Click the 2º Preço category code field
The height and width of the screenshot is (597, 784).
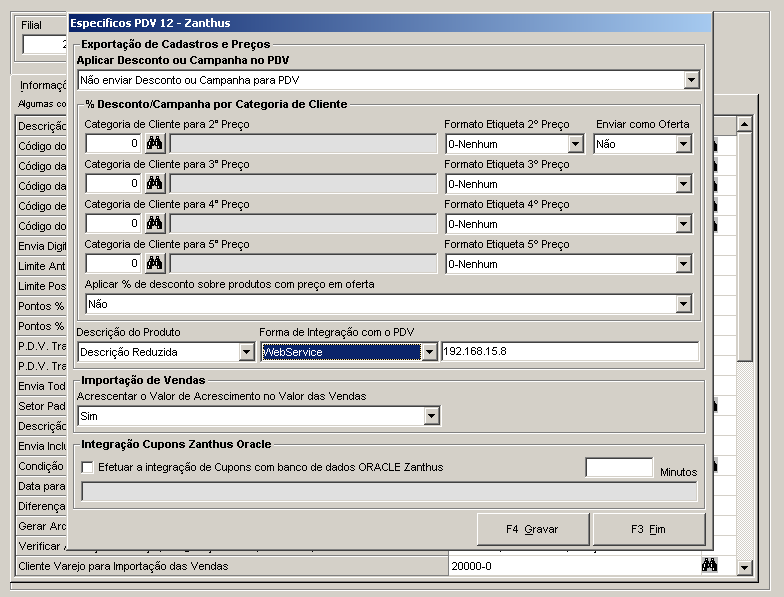click(114, 144)
